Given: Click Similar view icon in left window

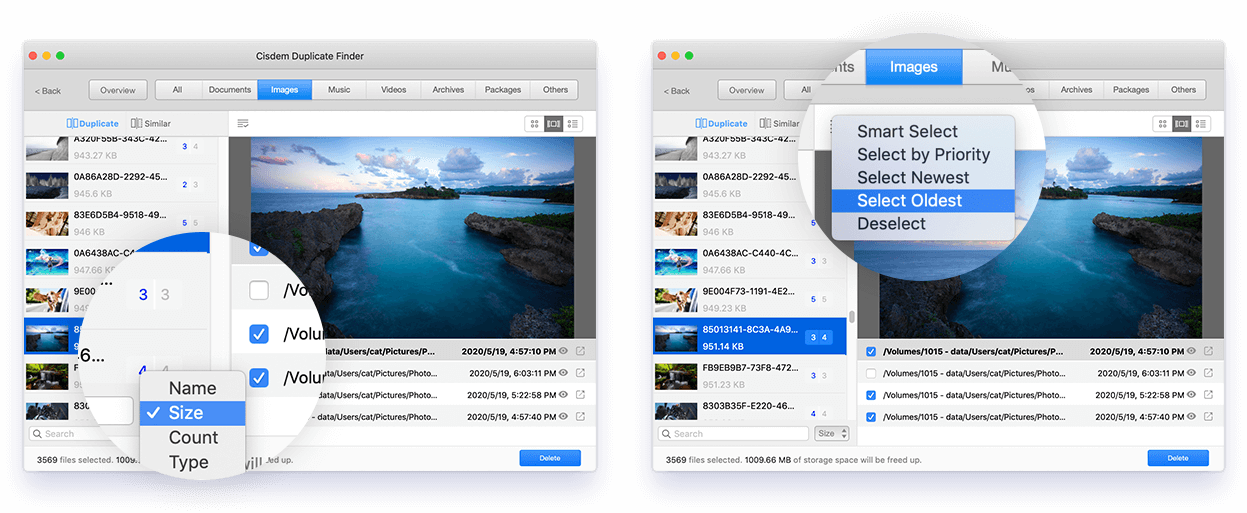Looking at the screenshot, I should 136,124.
